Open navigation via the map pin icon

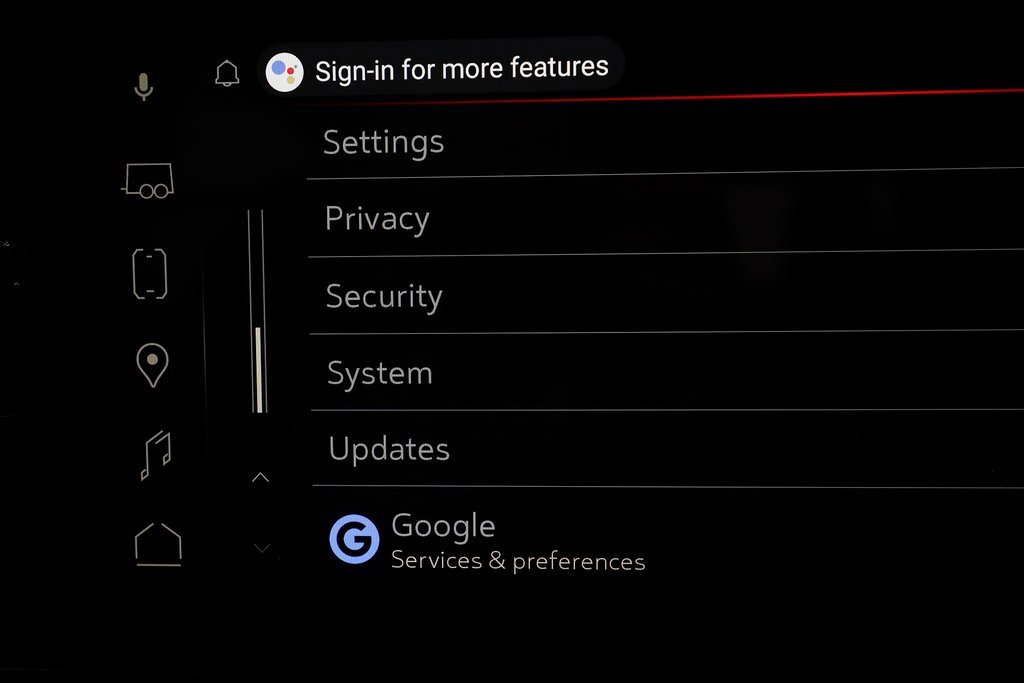pyautogui.click(x=152, y=365)
